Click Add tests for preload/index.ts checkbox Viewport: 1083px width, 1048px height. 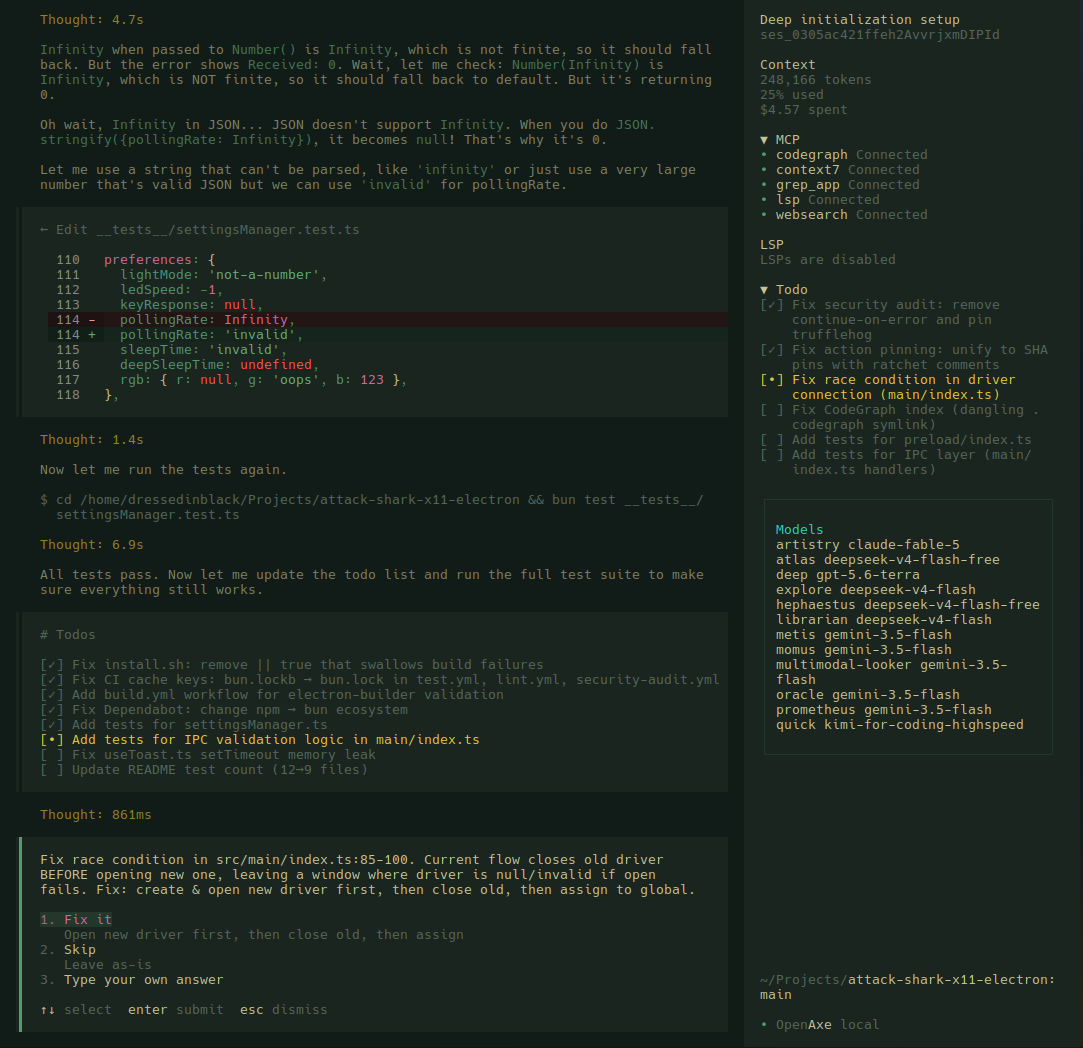771,439
